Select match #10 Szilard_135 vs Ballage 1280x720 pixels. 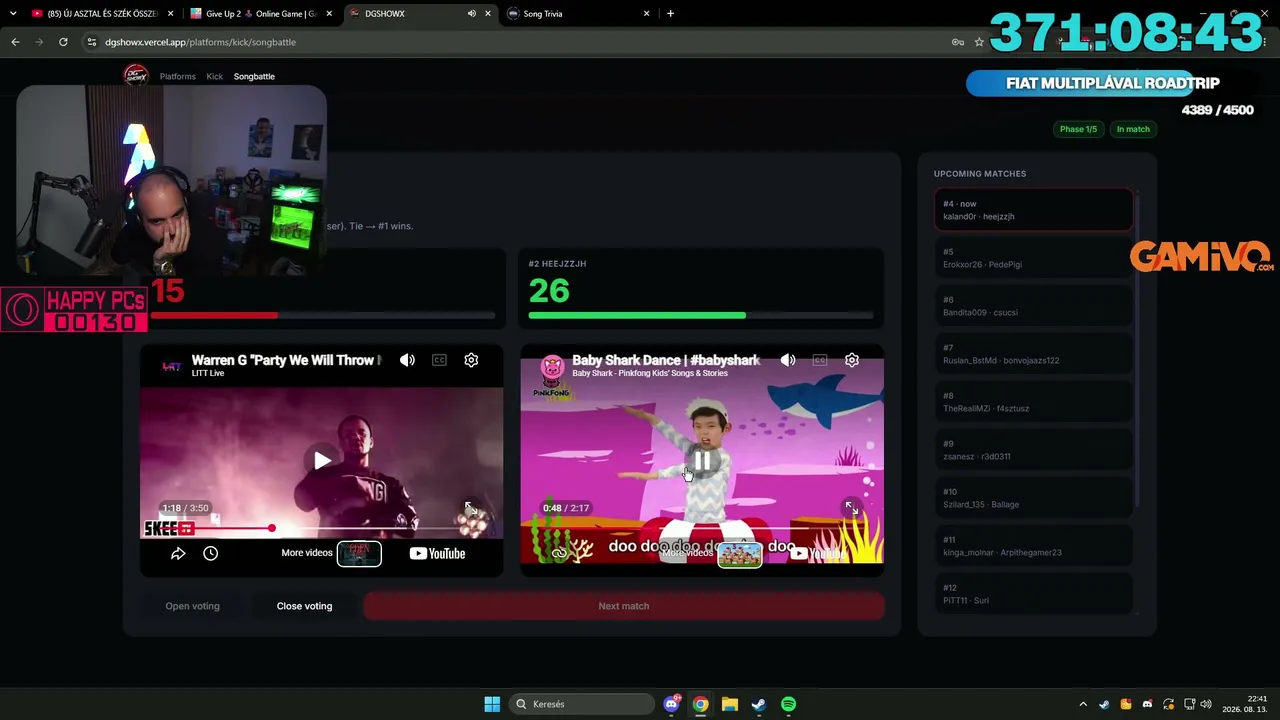(x=1034, y=498)
